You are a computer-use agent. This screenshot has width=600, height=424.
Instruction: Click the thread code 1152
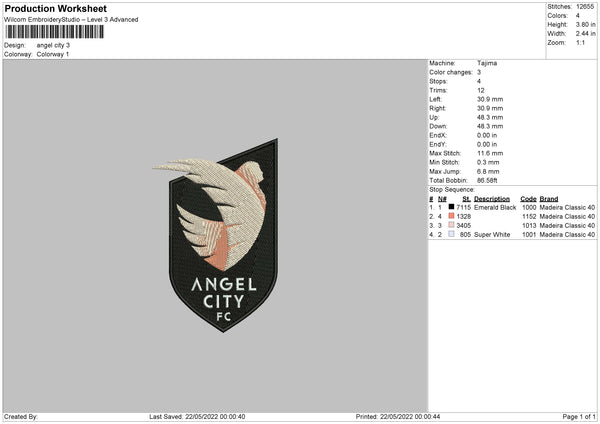pos(529,217)
